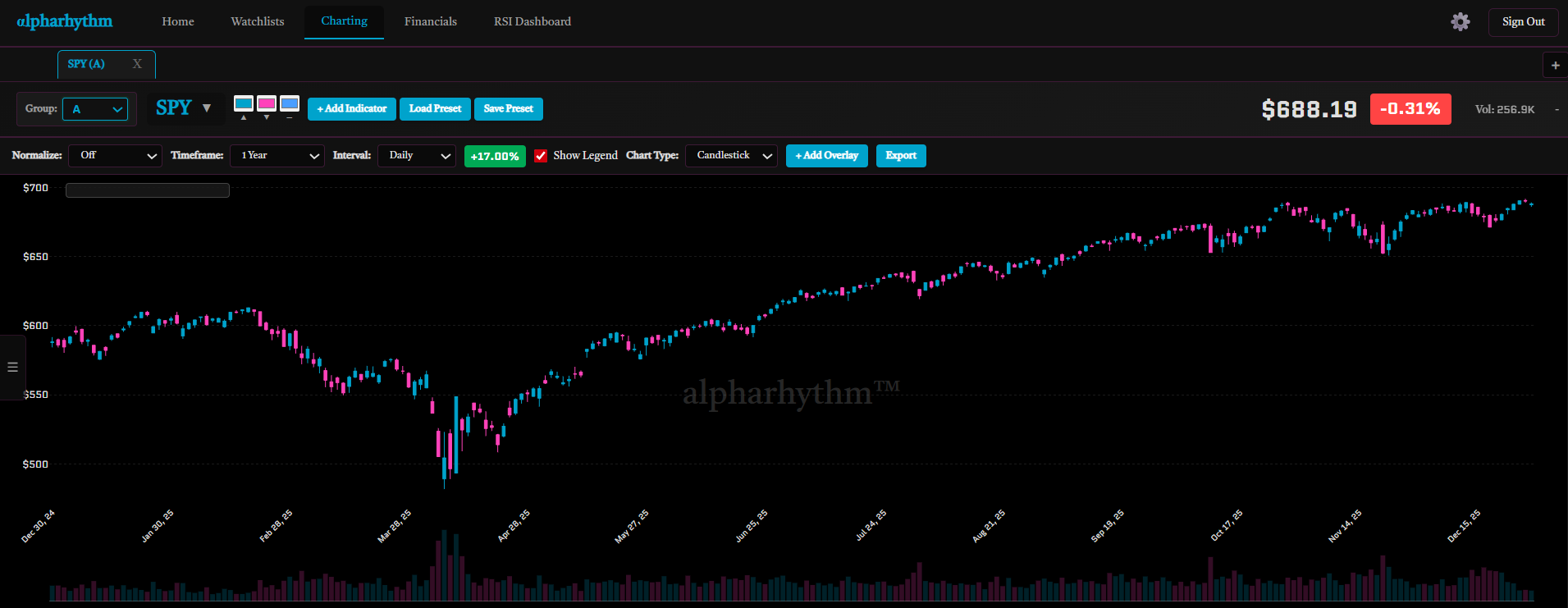
Task: Open the Chart Type Candlestick dropdown
Action: pyautogui.click(x=731, y=156)
